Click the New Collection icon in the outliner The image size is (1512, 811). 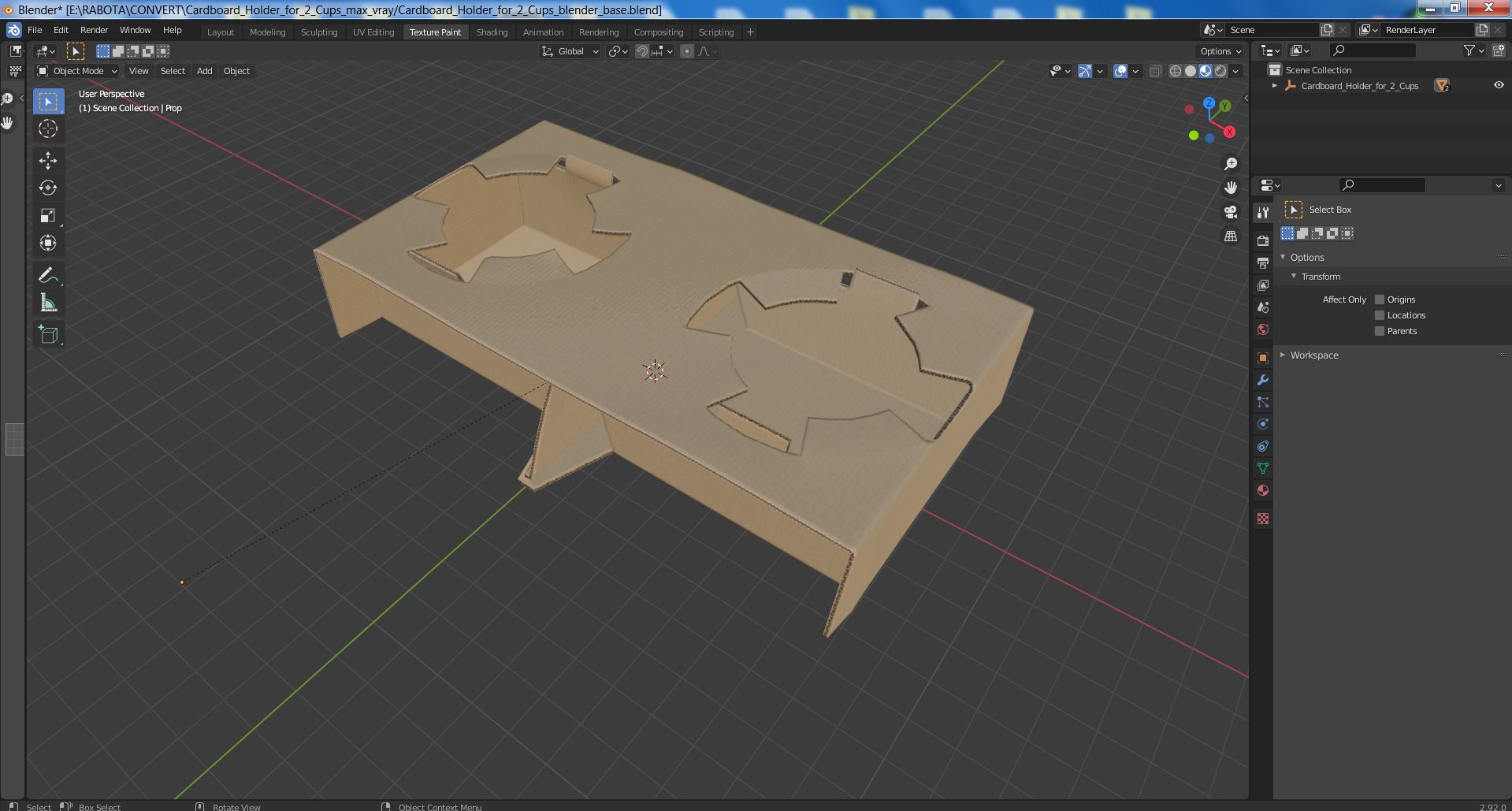point(1499,50)
